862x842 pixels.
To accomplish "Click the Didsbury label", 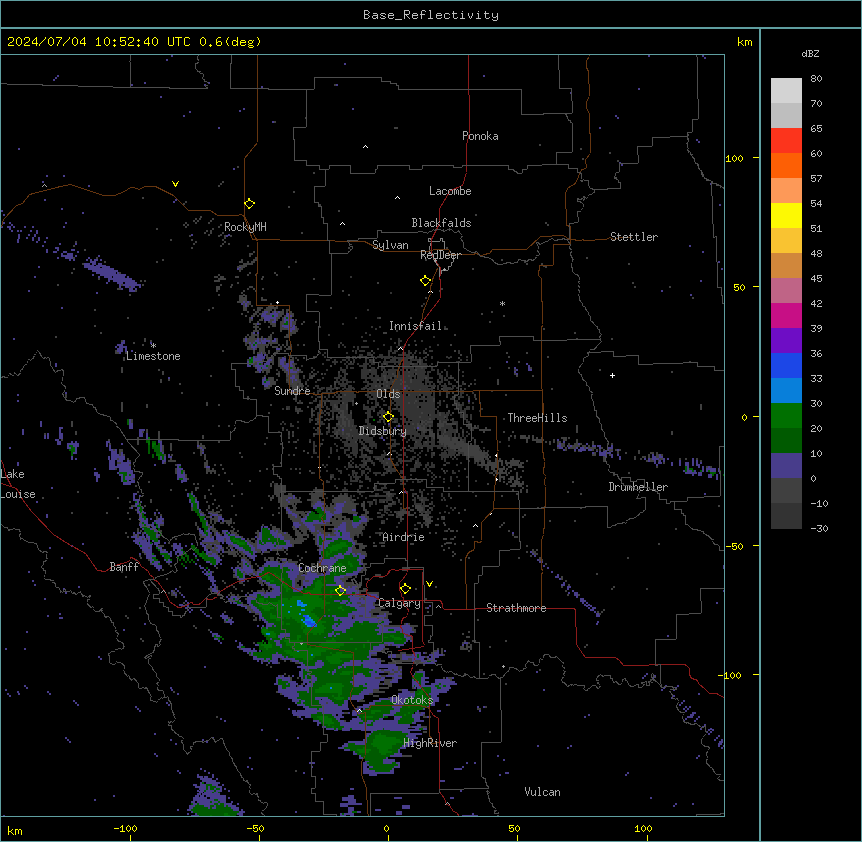I will (x=383, y=431).
